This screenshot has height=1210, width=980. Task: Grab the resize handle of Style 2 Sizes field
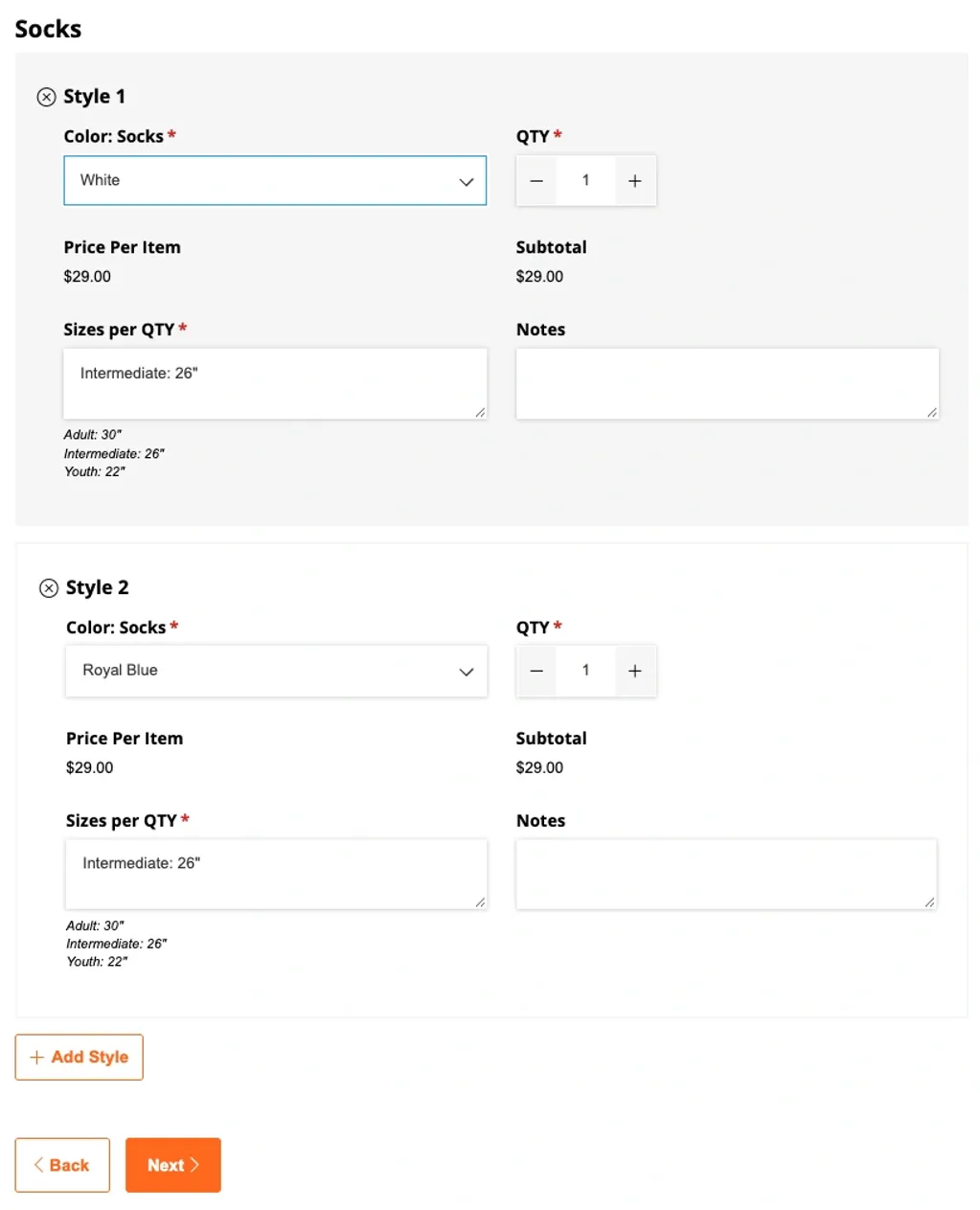click(x=480, y=902)
